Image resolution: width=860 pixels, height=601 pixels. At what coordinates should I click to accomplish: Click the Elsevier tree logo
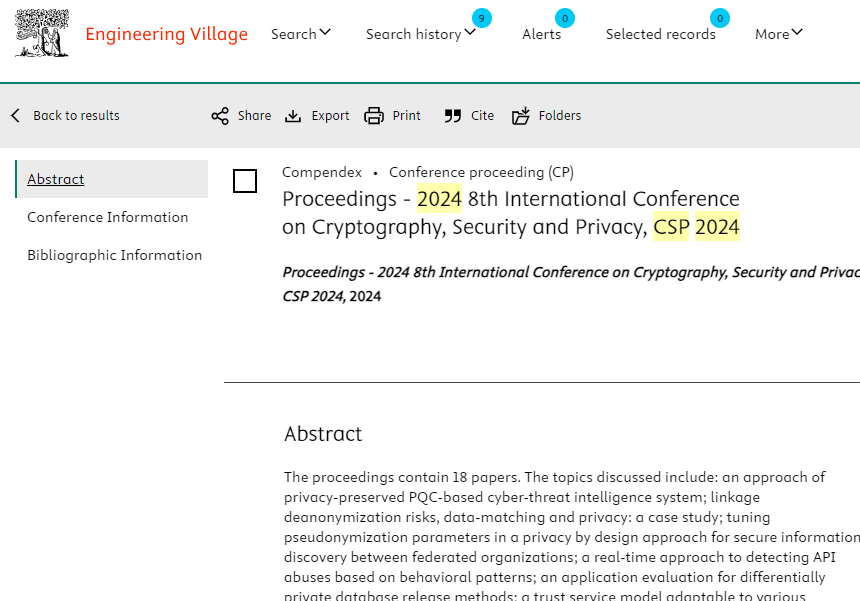(42, 34)
